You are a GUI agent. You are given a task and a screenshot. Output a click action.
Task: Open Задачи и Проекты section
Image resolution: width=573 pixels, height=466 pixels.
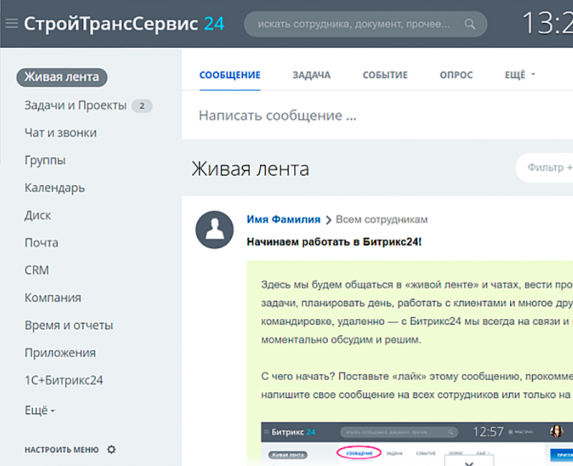pos(75,105)
